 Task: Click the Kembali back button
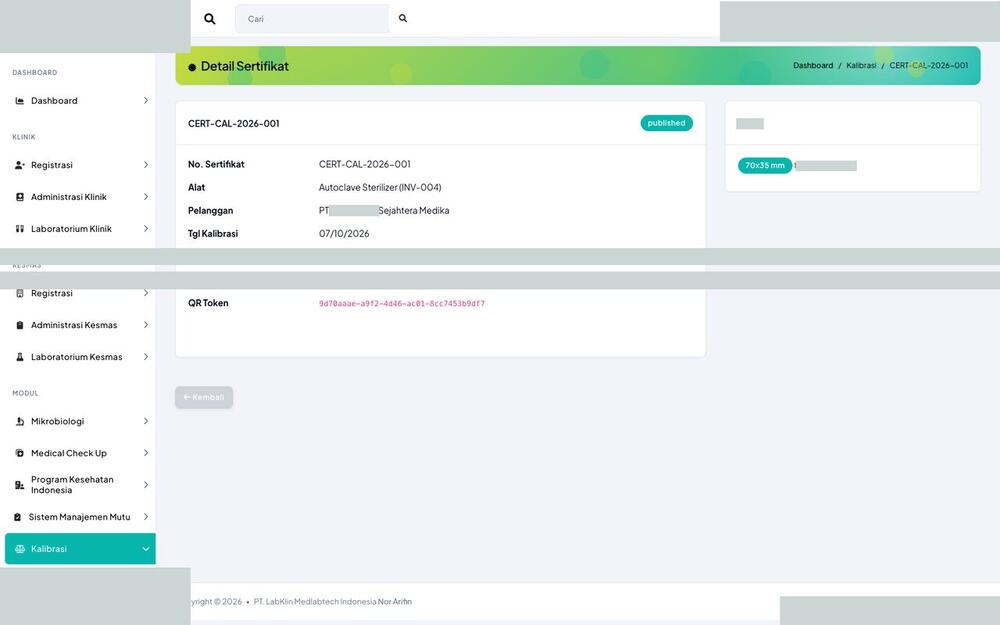(204, 397)
